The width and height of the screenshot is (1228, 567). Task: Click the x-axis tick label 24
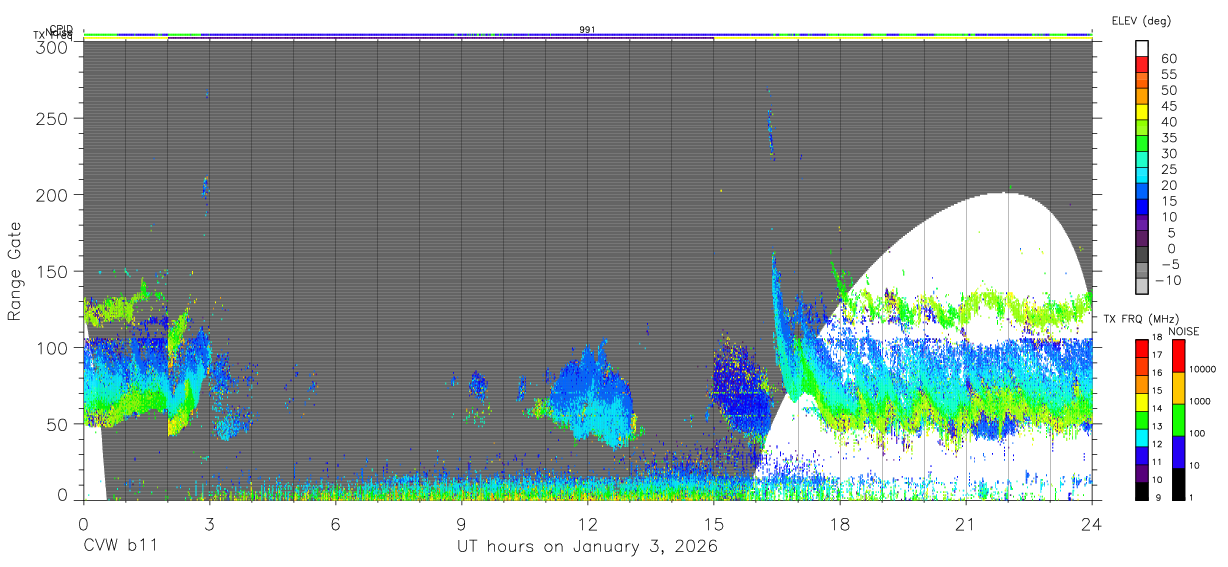point(1091,524)
